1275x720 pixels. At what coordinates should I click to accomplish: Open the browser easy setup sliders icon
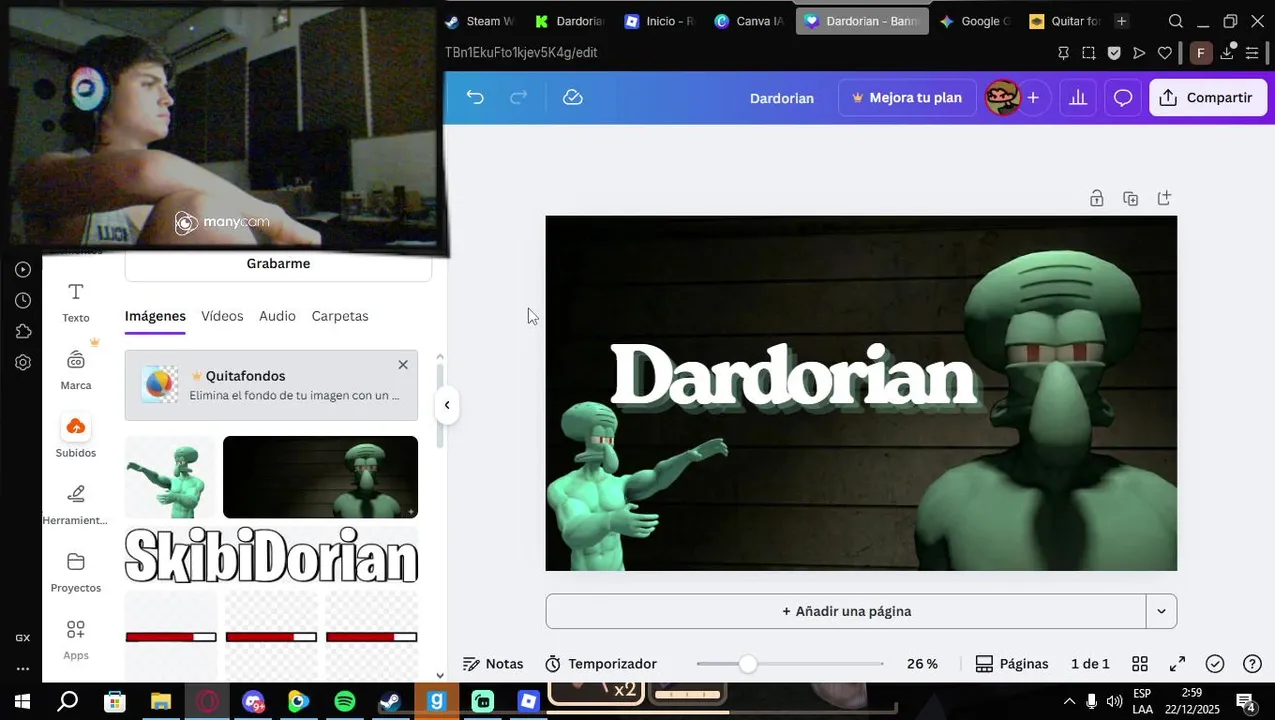point(1252,53)
